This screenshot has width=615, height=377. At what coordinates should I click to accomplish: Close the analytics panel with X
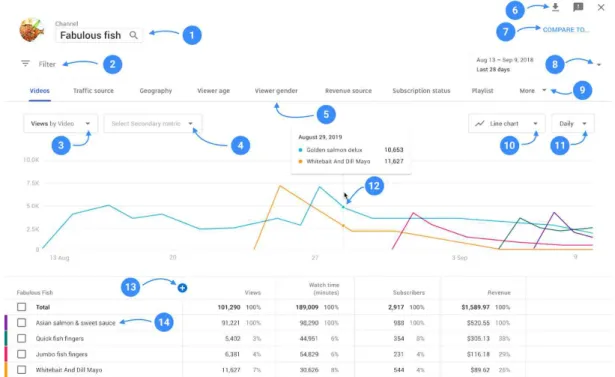(601, 7)
